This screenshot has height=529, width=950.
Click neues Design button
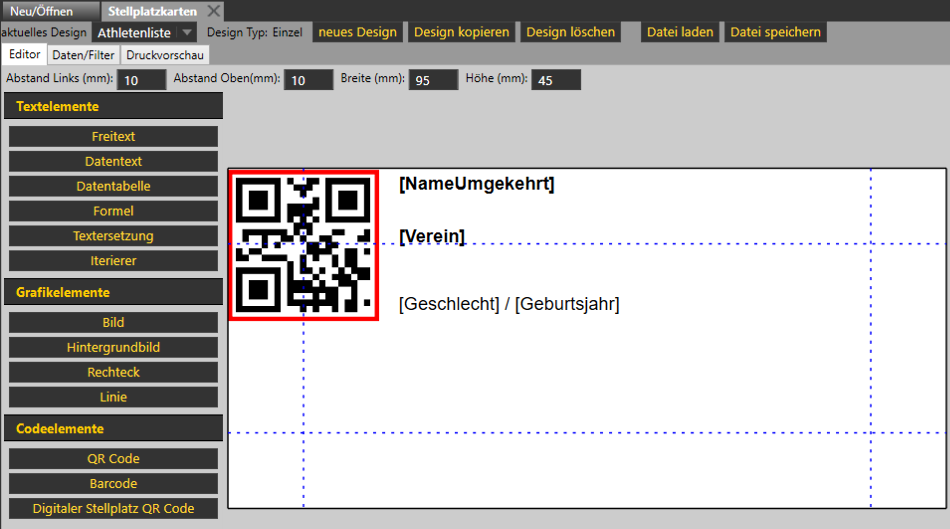(x=357, y=32)
